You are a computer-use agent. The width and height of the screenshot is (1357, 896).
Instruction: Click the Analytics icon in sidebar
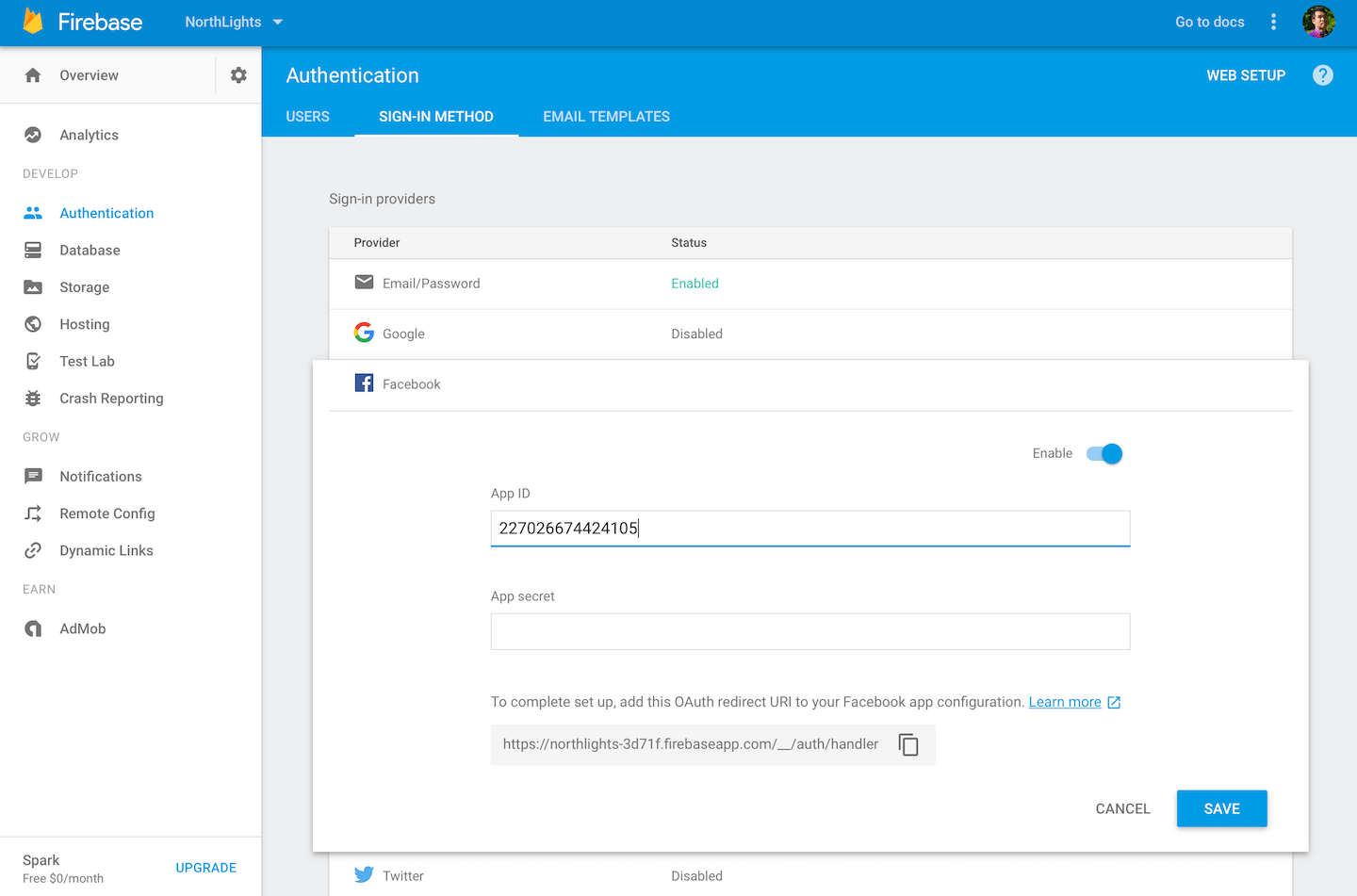33,135
